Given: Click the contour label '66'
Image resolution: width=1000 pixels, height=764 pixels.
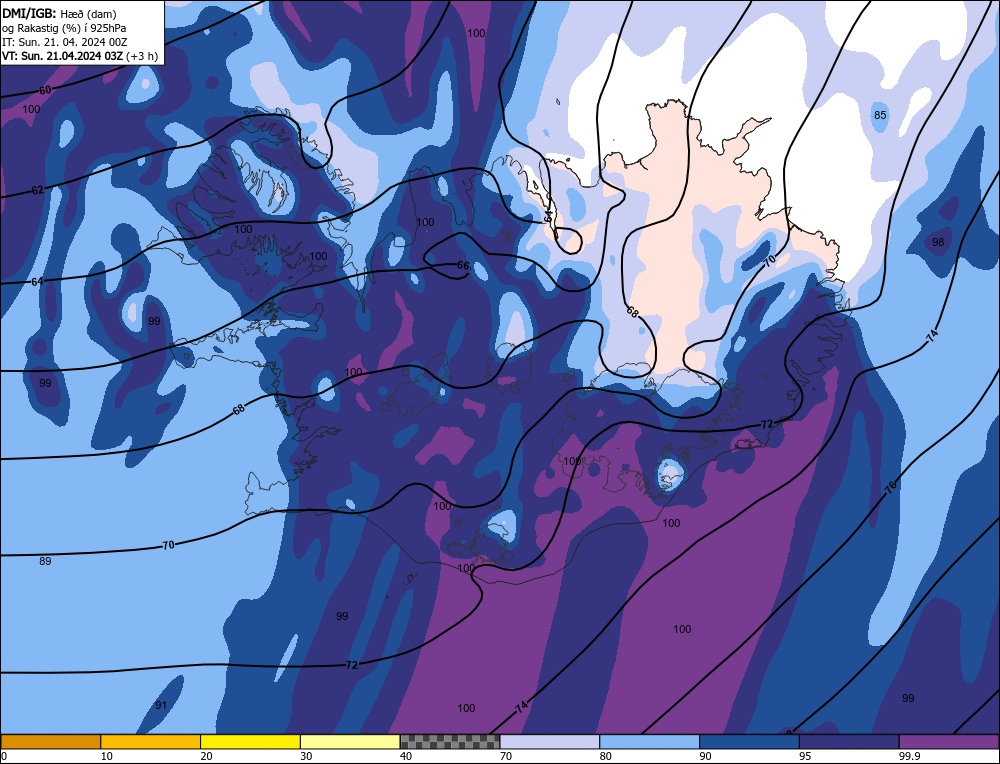Looking at the screenshot, I should [464, 265].
